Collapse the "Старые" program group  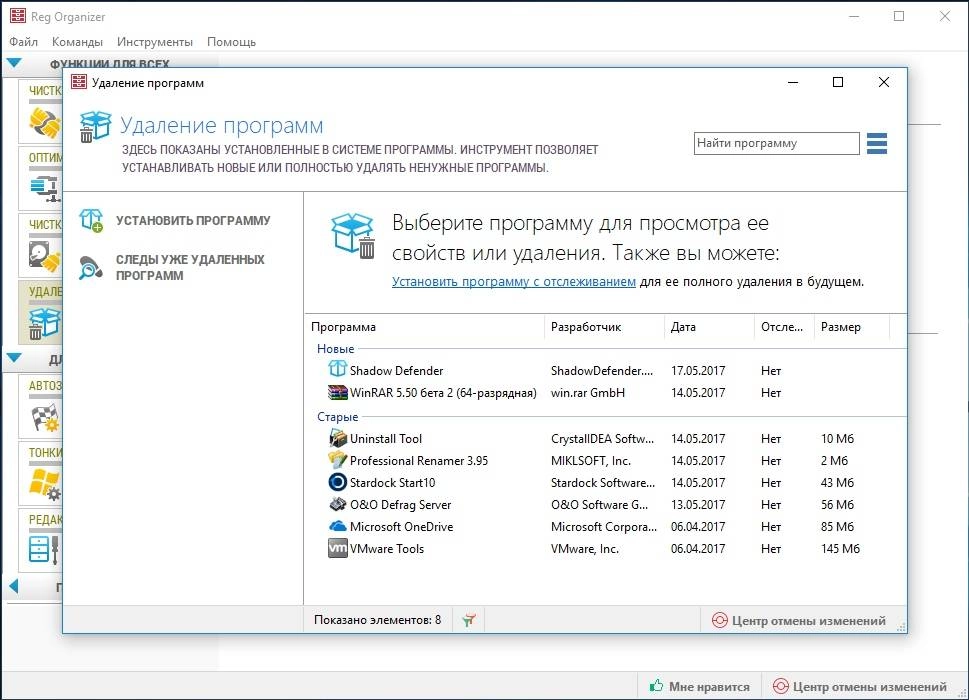337,416
